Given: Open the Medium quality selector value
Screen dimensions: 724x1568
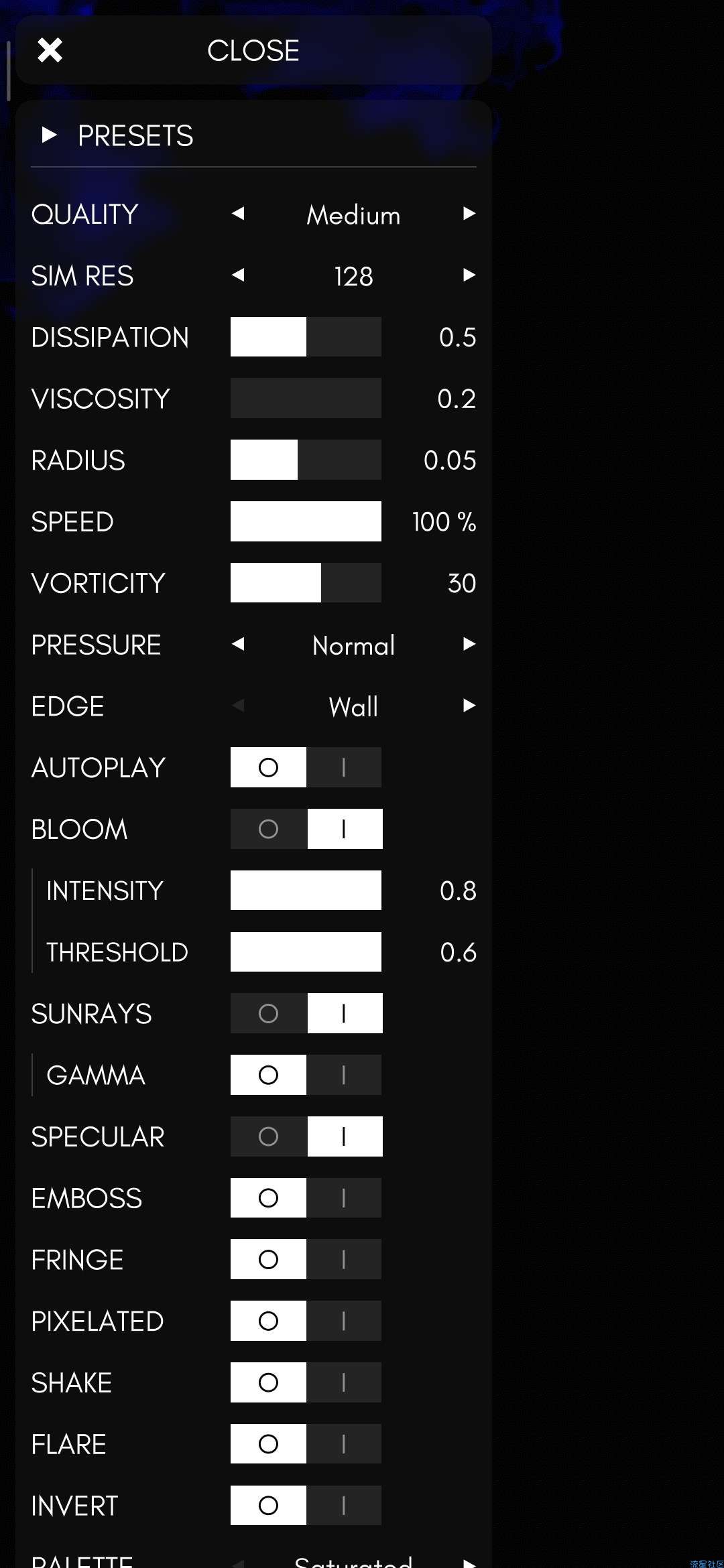Looking at the screenshot, I should tap(353, 215).
